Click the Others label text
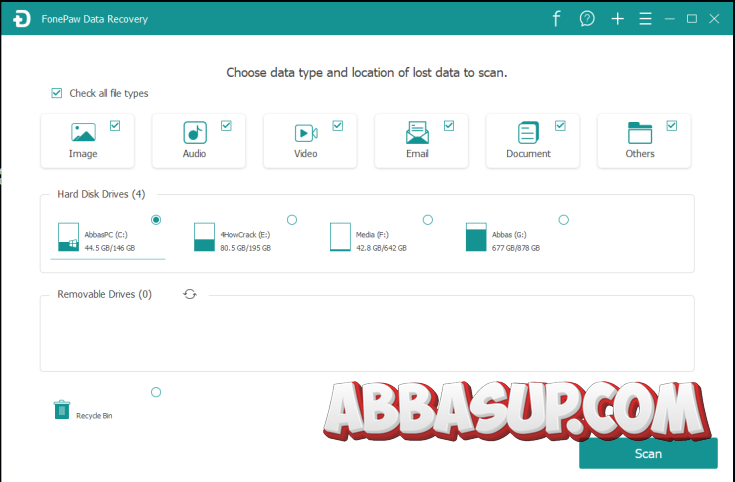Viewport: 735px width, 482px height. pyautogui.click(x=640, y=154)
